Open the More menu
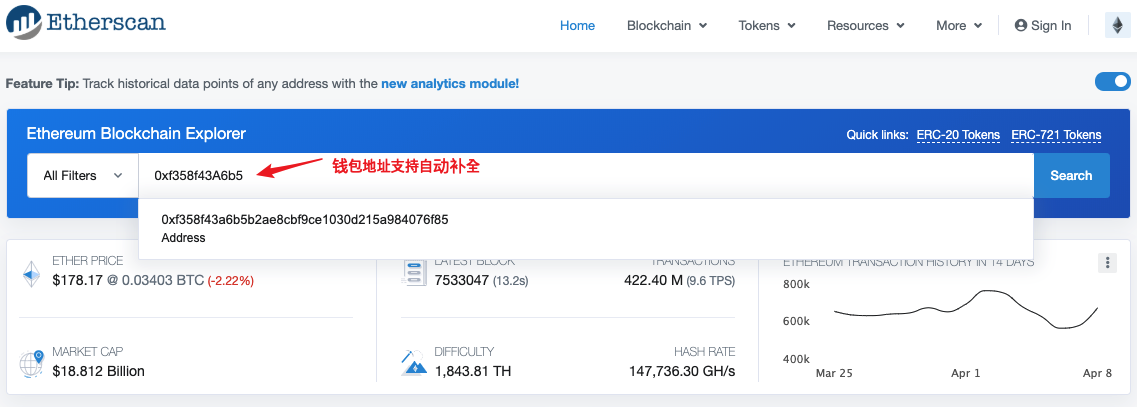This screenshot has height=407, width=1137. [959, 25]
